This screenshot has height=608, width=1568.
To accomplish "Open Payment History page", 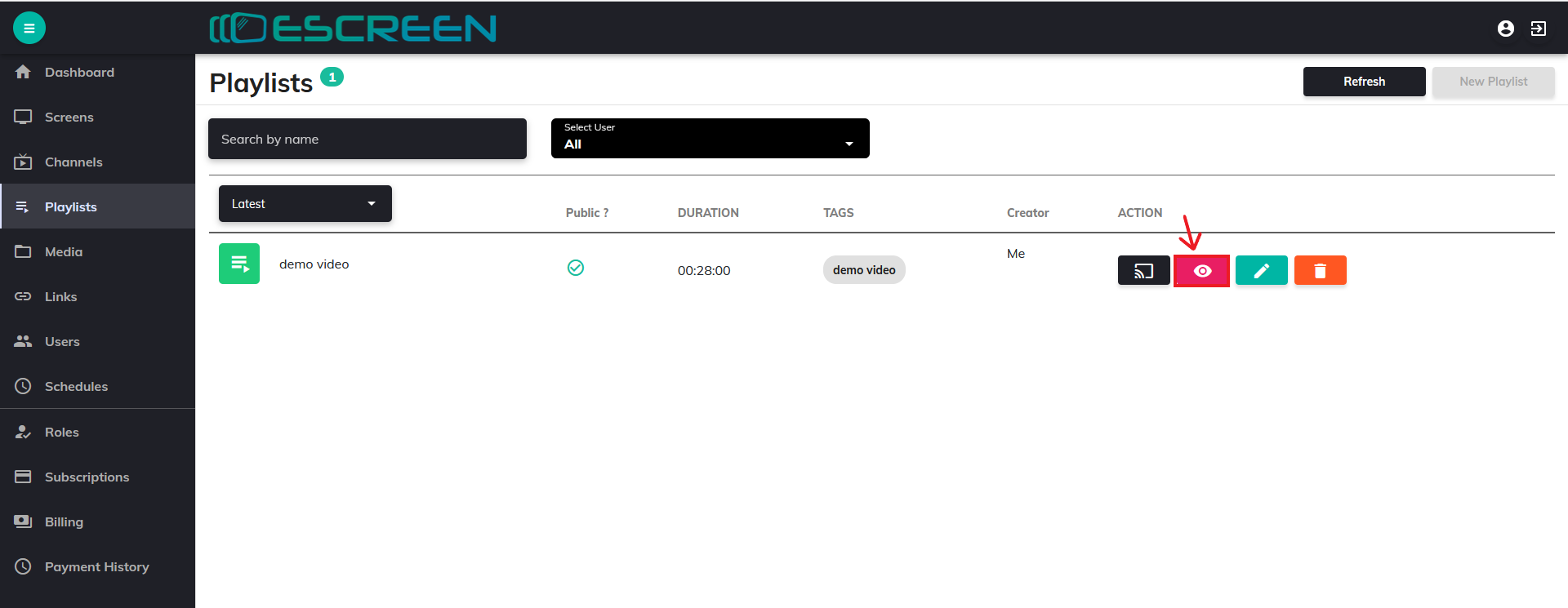I will tap(96, 567).
